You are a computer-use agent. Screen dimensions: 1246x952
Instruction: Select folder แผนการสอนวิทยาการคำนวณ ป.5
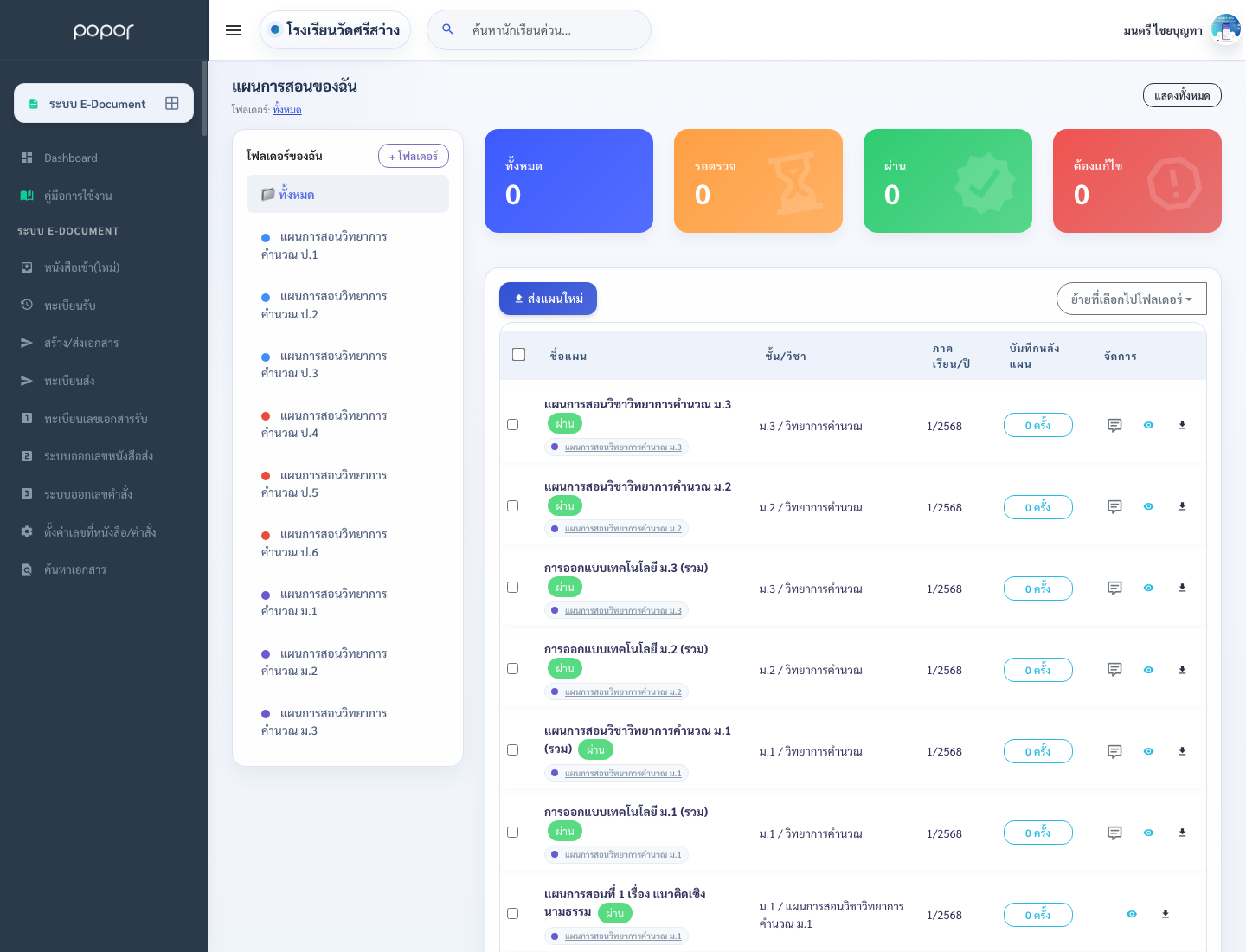click(x=348, y=484)
